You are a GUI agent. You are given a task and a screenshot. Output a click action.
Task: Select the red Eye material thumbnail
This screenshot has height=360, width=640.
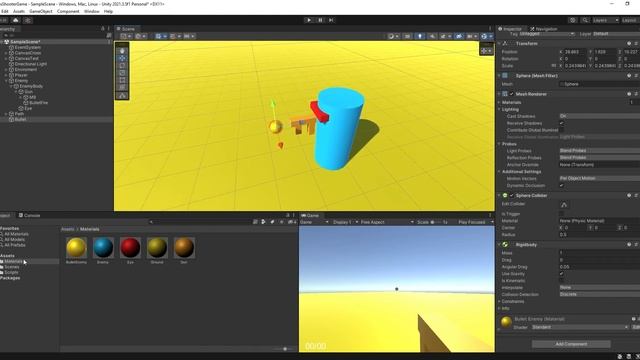[x=130, y=248]
